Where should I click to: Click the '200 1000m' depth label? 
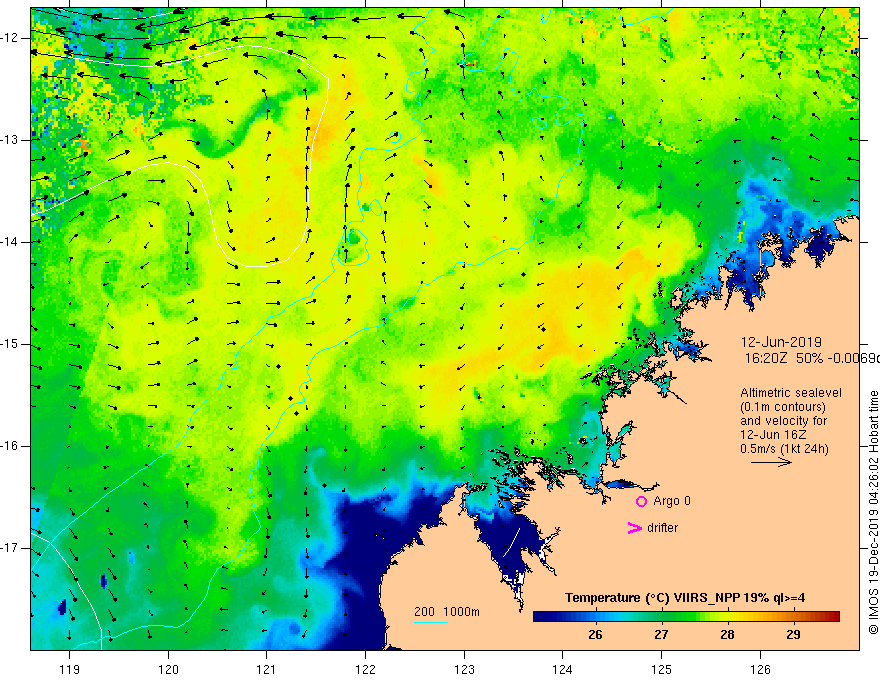[x=447, y=612]
